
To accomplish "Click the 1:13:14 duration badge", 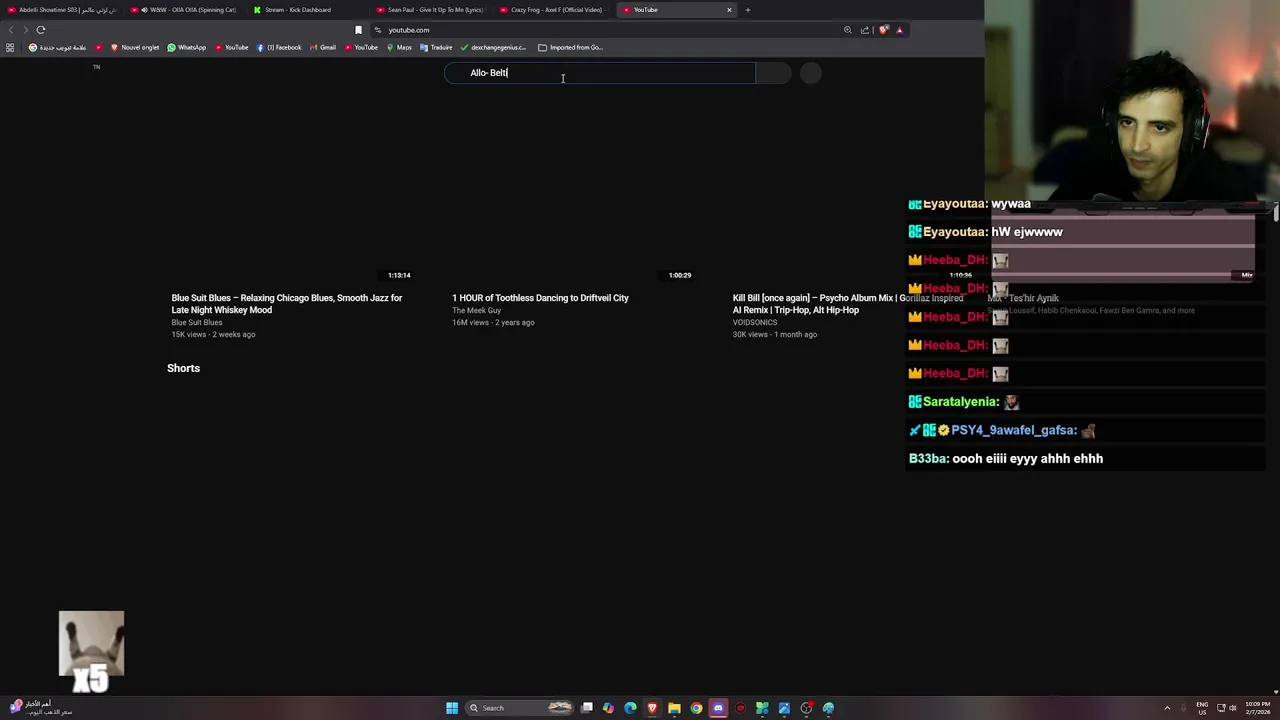I will 399,275.
